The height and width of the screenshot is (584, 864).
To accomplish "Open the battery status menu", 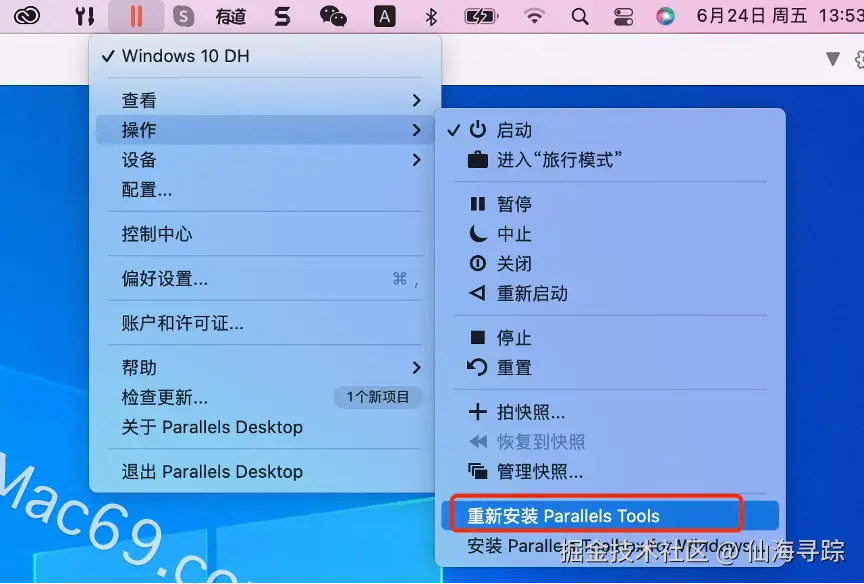I will 481,17.
